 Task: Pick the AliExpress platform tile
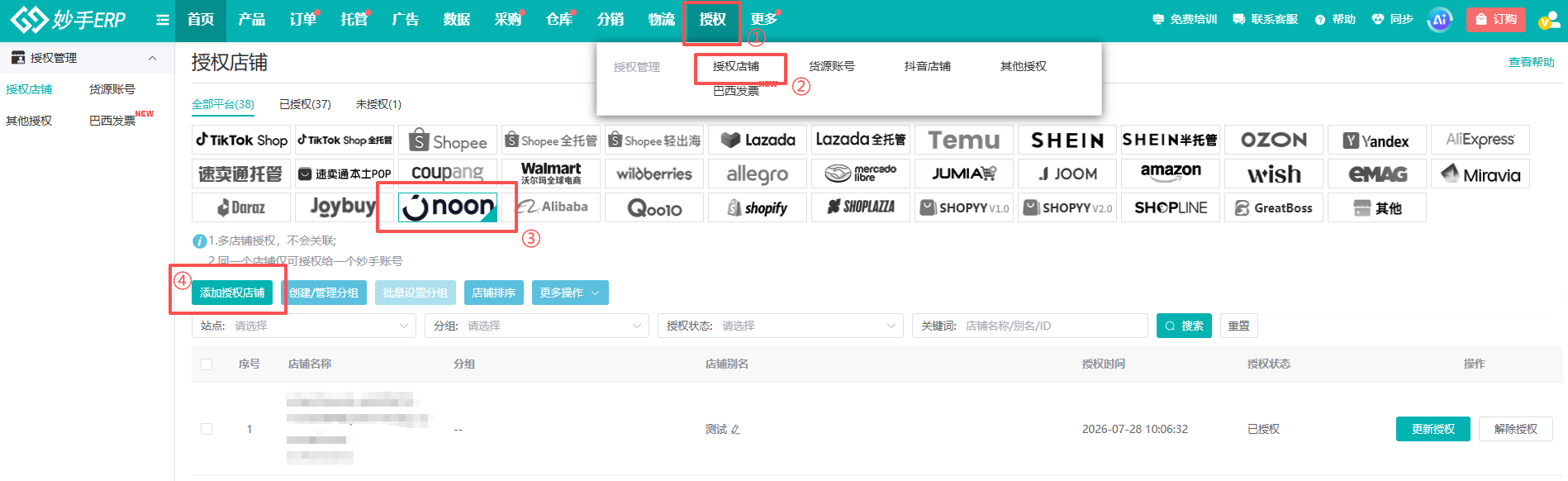click(1480, 140)
